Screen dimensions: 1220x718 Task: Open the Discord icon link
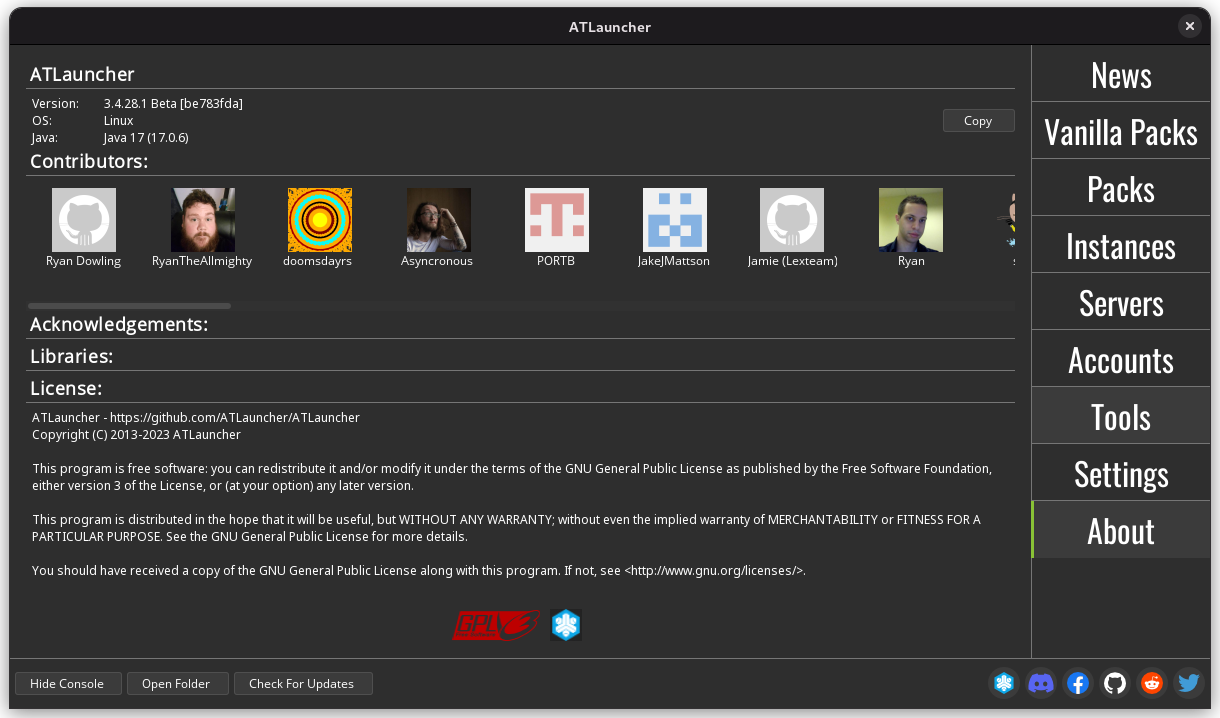[1041, 683]
